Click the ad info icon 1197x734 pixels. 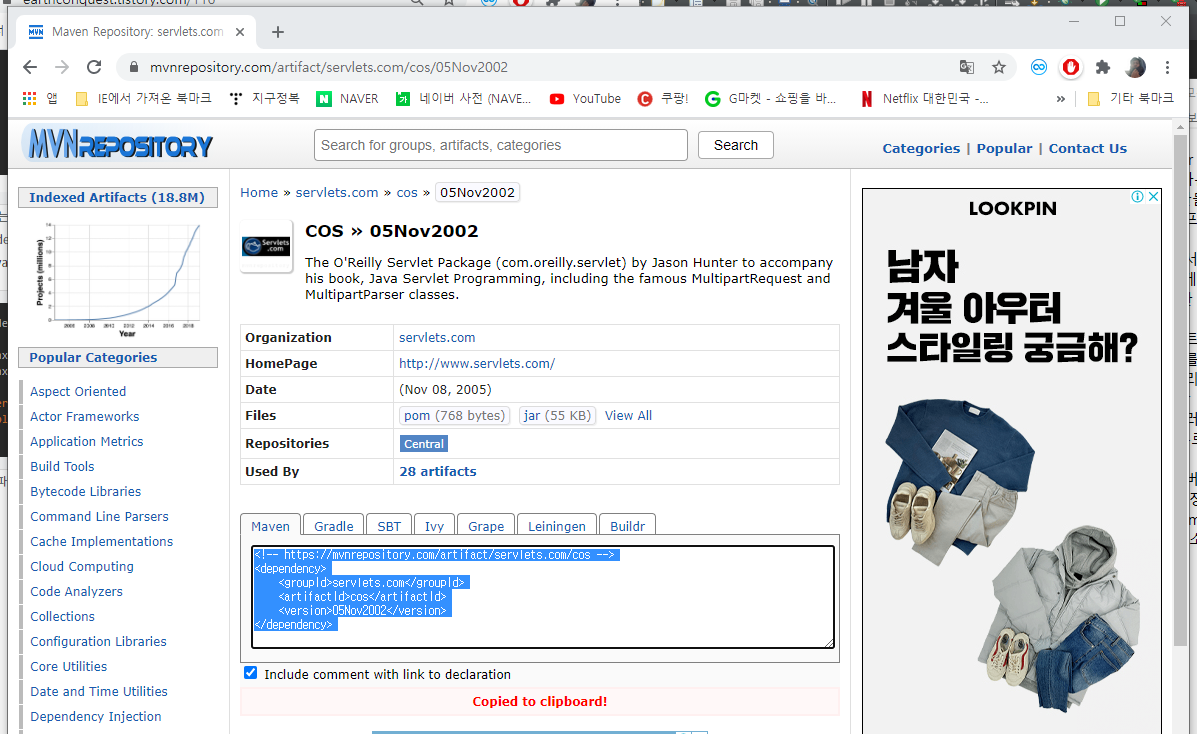pos(1137,196)
